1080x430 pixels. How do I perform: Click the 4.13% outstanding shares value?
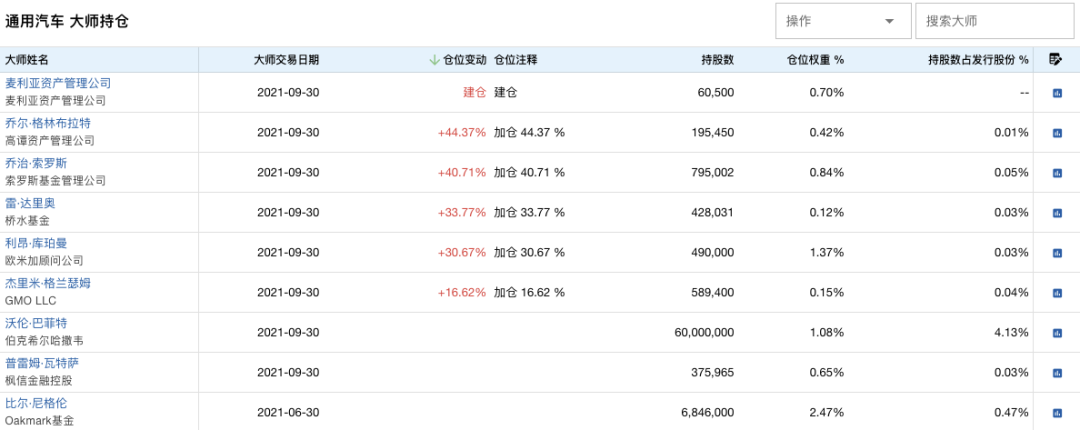(x=1011, y=333)
